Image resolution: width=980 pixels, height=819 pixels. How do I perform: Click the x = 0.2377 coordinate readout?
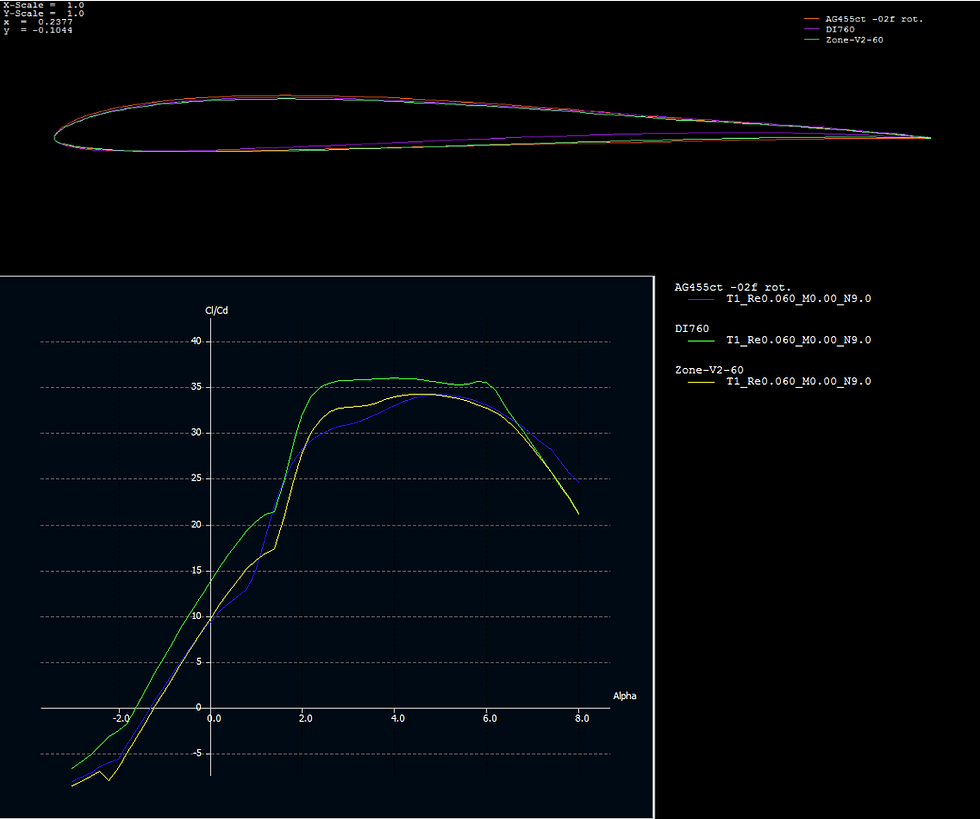(x=38, y=22)
